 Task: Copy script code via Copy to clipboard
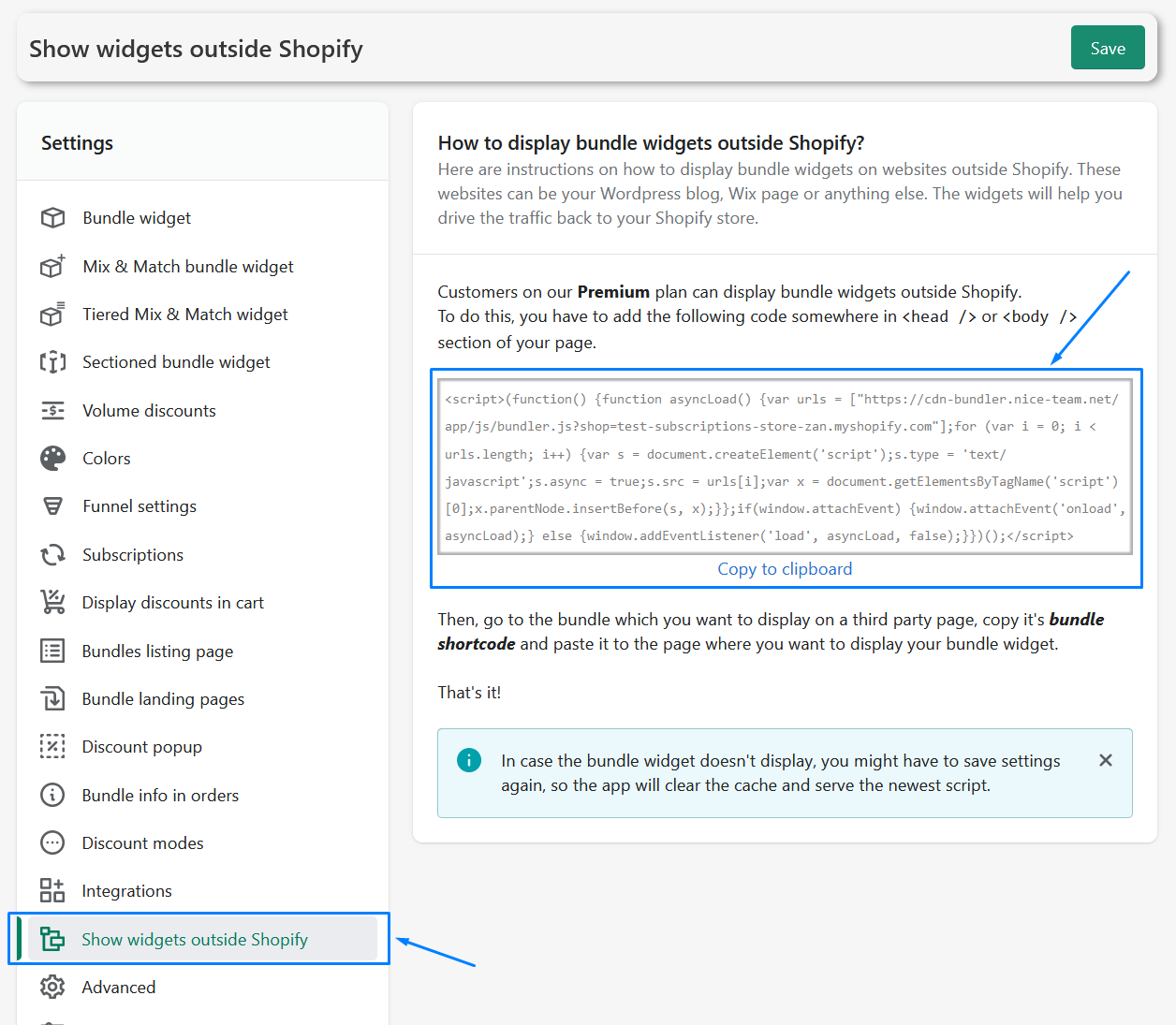[785, 569]
